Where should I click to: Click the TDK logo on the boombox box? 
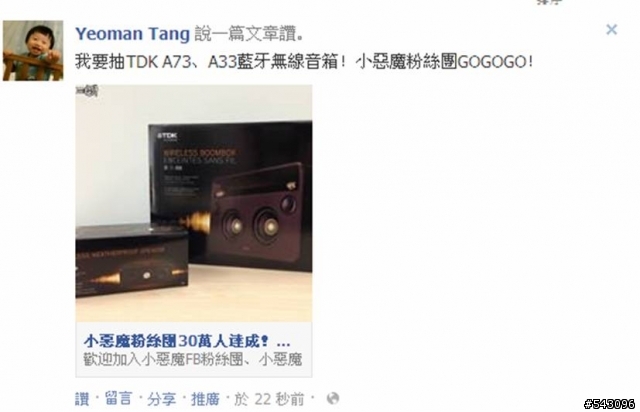(167, 136)
